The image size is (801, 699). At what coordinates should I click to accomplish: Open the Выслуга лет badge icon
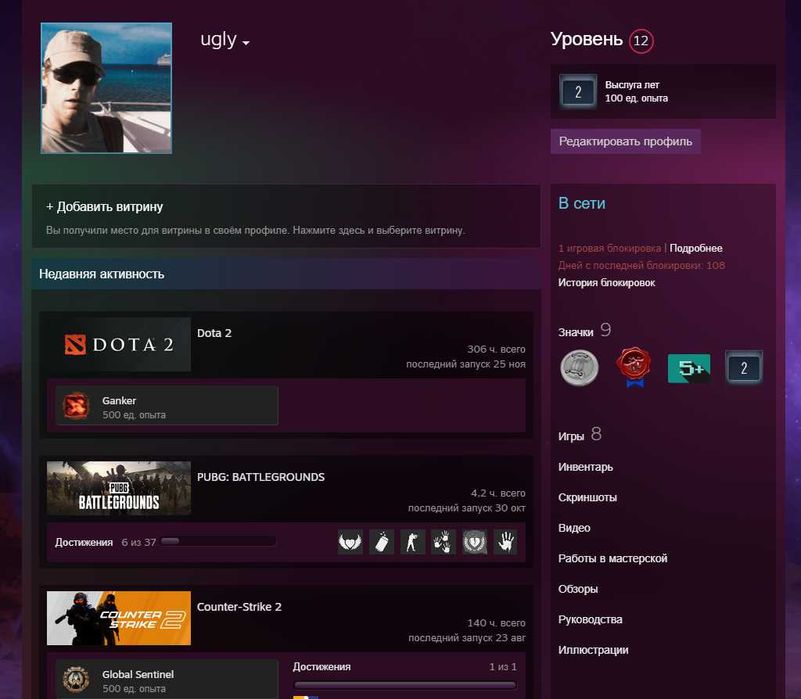[x=578, y=92]
